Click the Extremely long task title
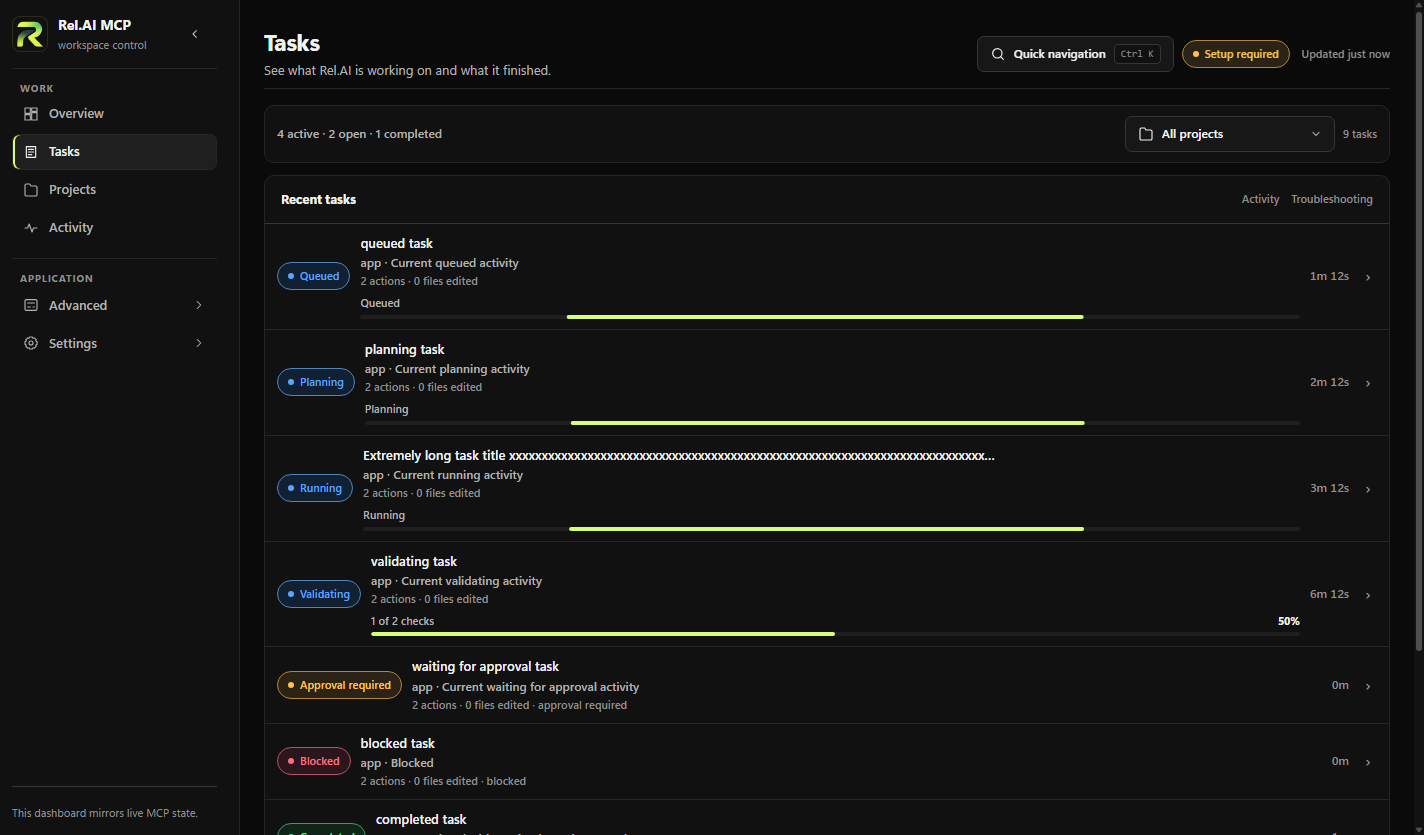Image resolution: width=1424 pixels, height=835 pixels. click(678, 456)
